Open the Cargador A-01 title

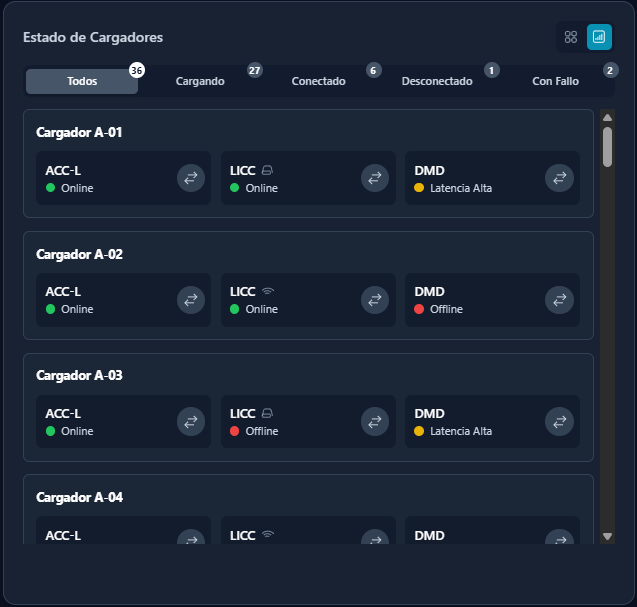pyautogui.click(x=79, y=132)
